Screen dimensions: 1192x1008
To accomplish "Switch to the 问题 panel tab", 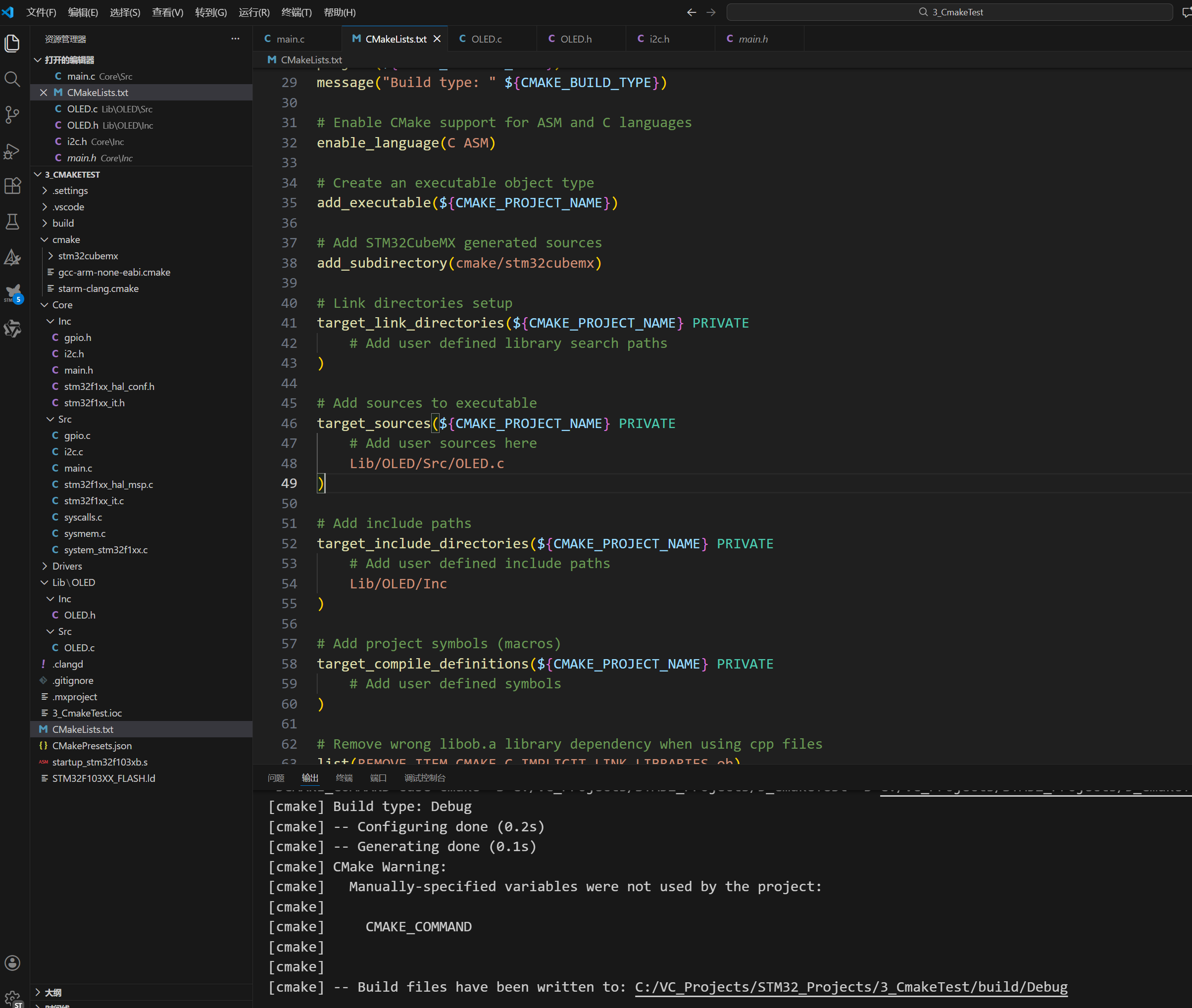I will pos(276,778).
